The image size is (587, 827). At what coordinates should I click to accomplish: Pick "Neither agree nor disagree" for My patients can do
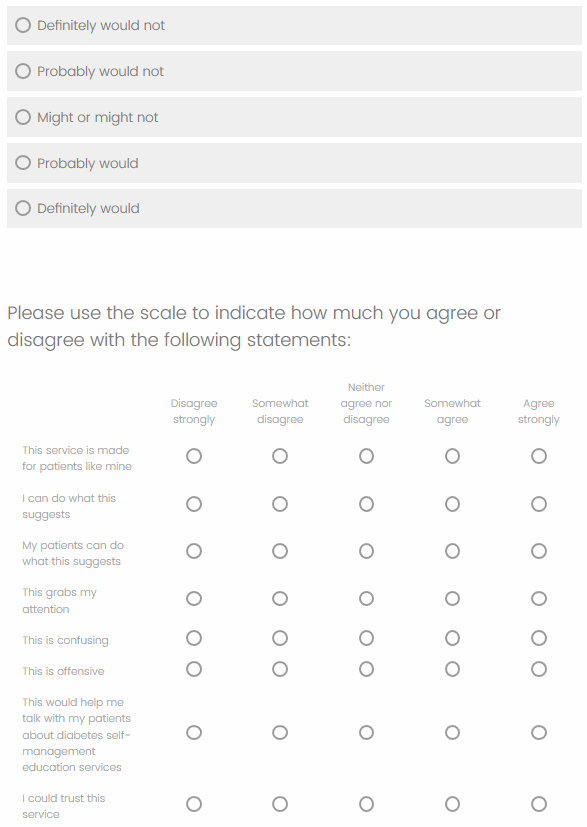[x=367, y=551]
